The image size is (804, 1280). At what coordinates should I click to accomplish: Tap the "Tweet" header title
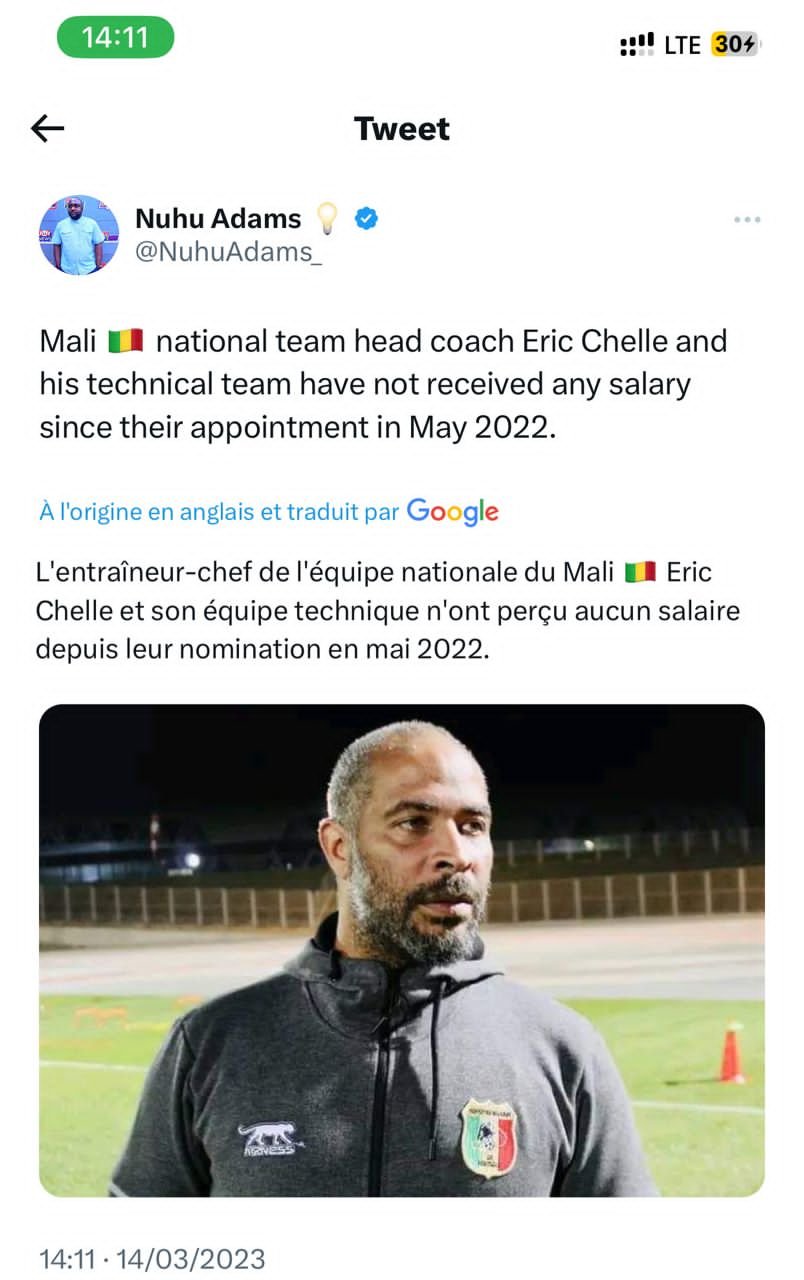[402, 128]
